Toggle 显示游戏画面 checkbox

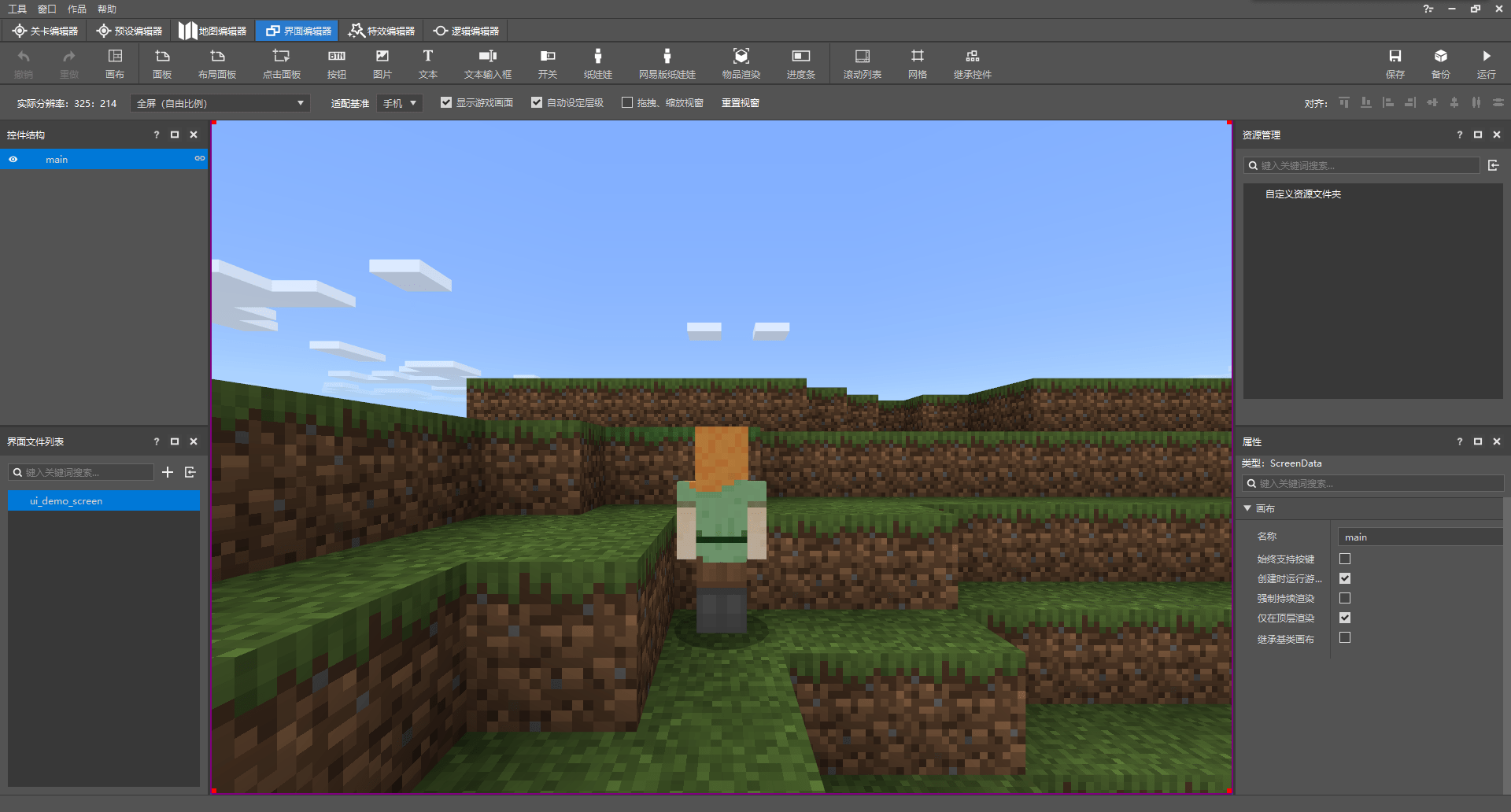[x=446, y=102]
